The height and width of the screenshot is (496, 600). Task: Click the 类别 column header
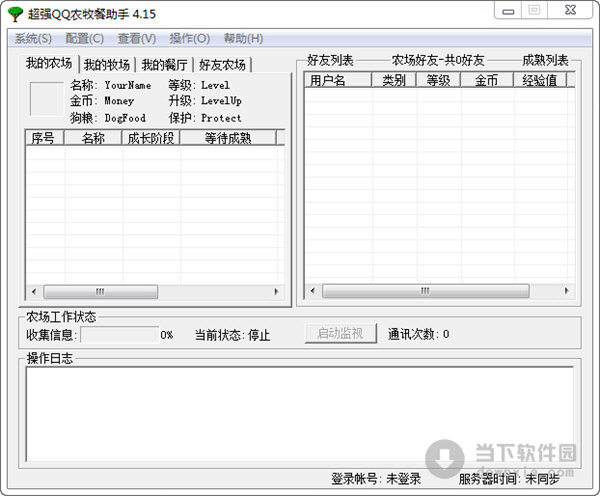[x=394, y=80]
